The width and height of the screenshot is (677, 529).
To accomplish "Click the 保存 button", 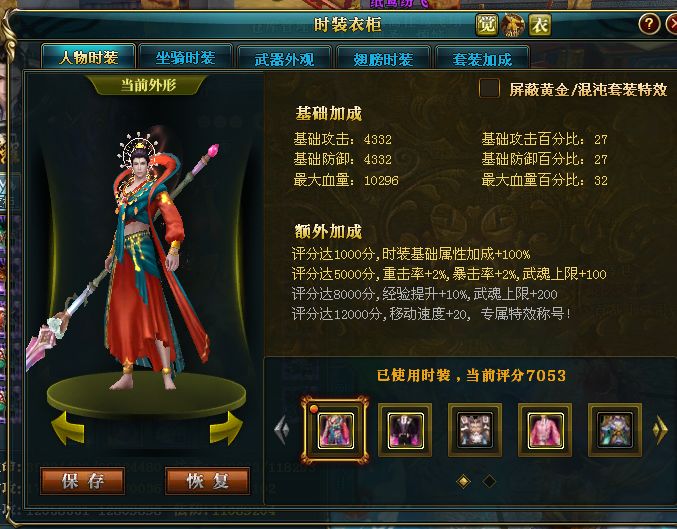I will [x=82, y=481].
